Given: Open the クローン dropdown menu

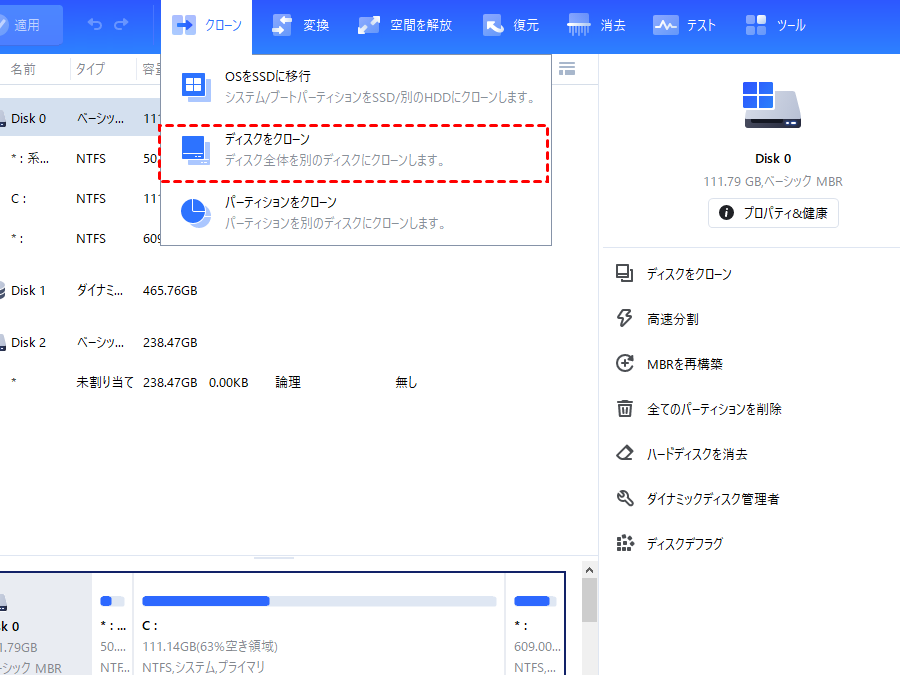Looking at the screenshot, I should coord(207,25).
